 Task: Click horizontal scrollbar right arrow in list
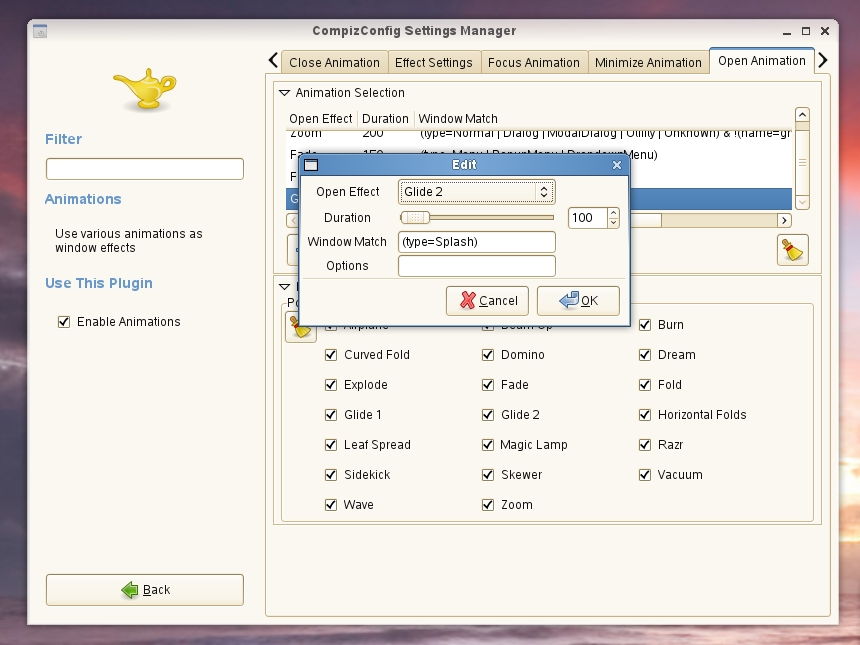[x=784, y=220]
